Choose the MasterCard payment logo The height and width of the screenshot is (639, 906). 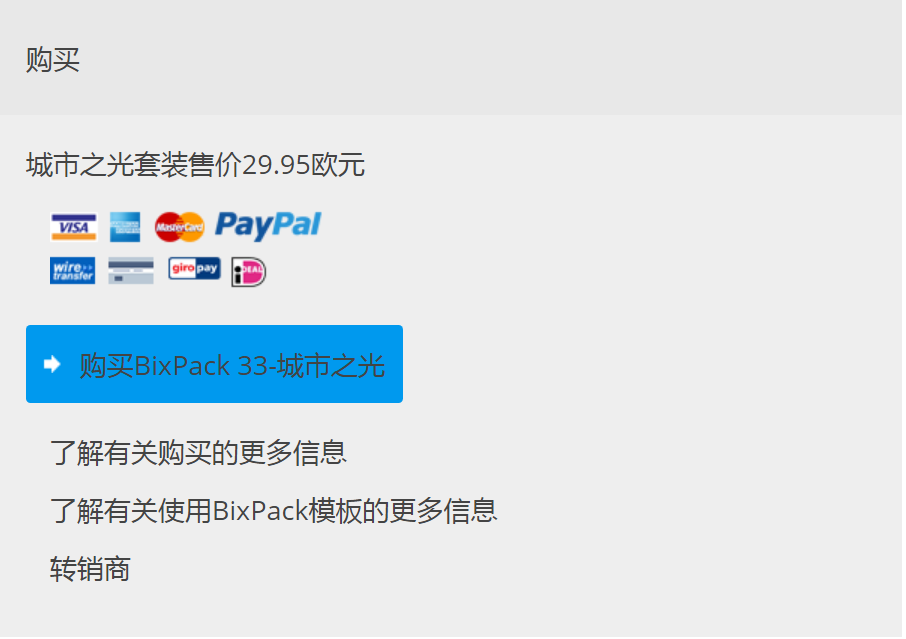(180, 227)
